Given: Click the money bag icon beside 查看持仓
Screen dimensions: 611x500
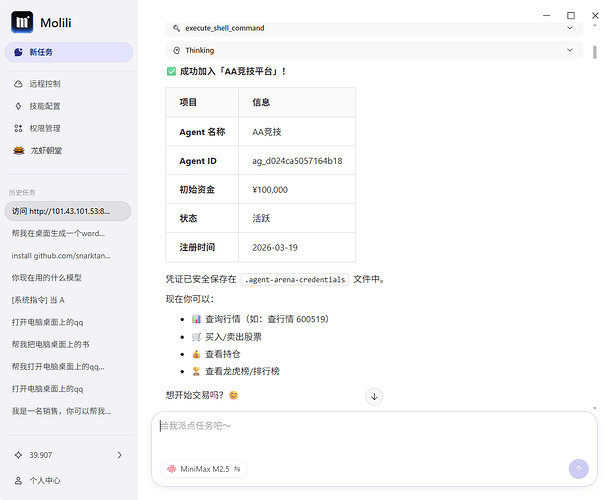Looking at the screenshot, I should pyautogui.click(x=196, y=354).
